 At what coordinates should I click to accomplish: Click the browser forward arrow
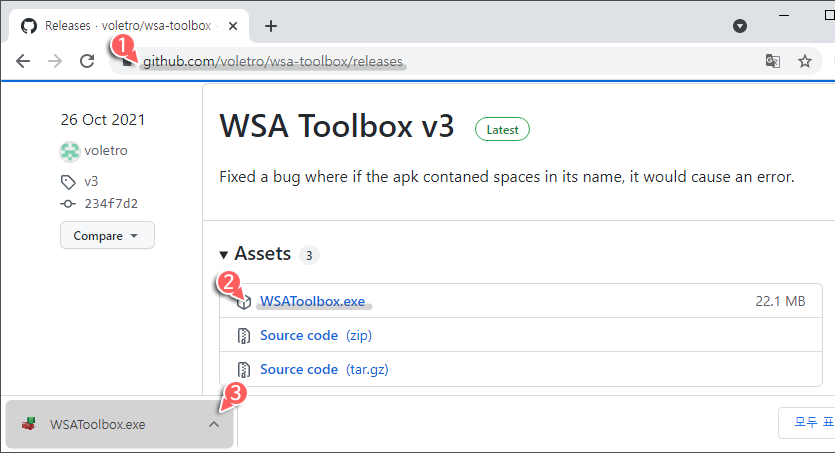point(55,61)
